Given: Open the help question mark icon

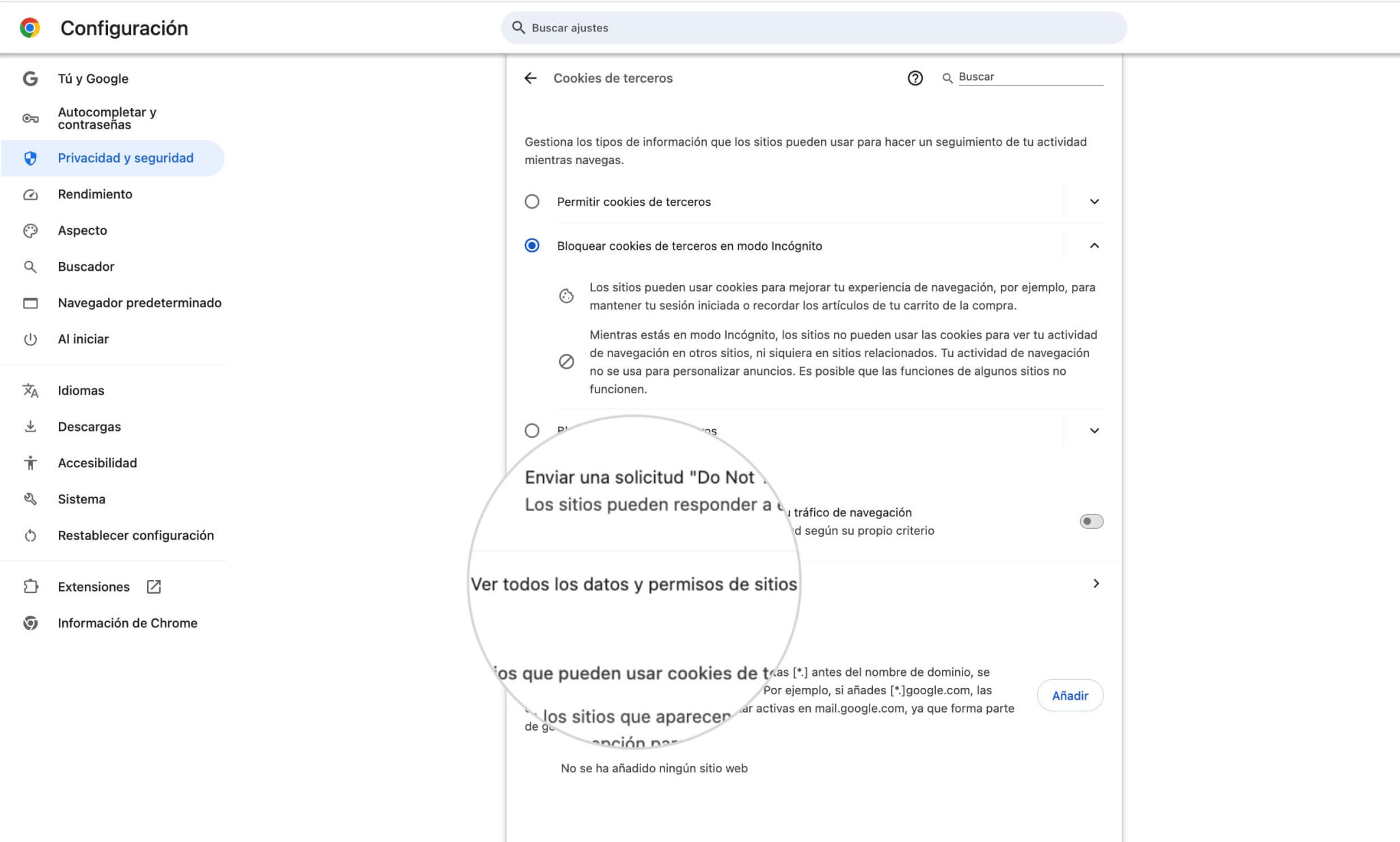Looking at the screenshot, I should click(x=915, y=78).
